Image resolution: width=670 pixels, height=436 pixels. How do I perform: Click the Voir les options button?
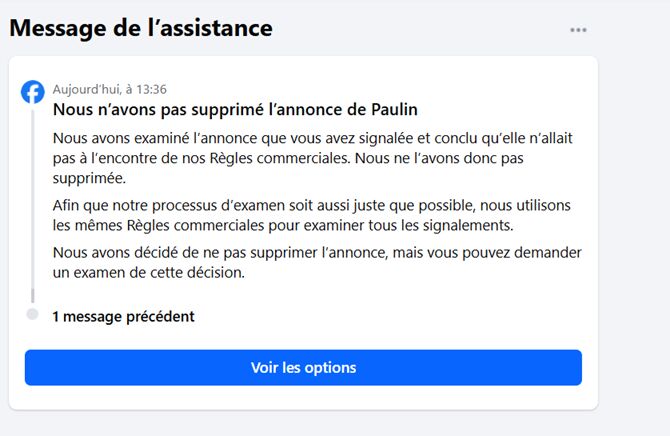(x=303, y=368)
